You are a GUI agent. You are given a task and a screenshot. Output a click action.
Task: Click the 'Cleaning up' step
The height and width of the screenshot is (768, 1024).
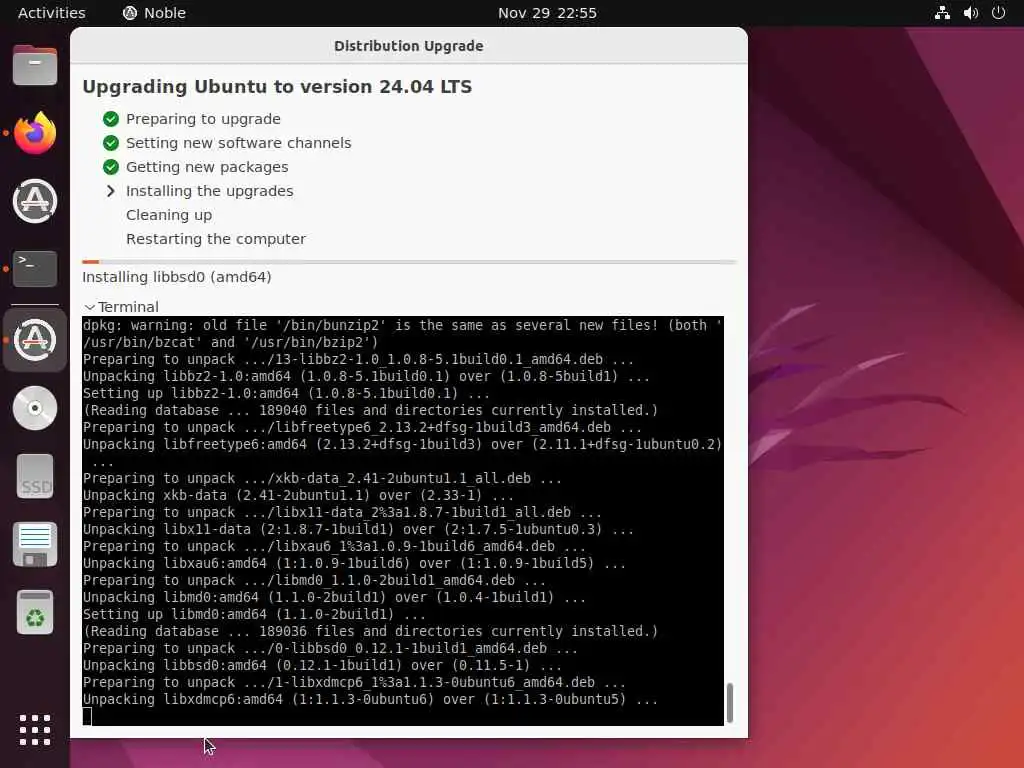point(168,215)
